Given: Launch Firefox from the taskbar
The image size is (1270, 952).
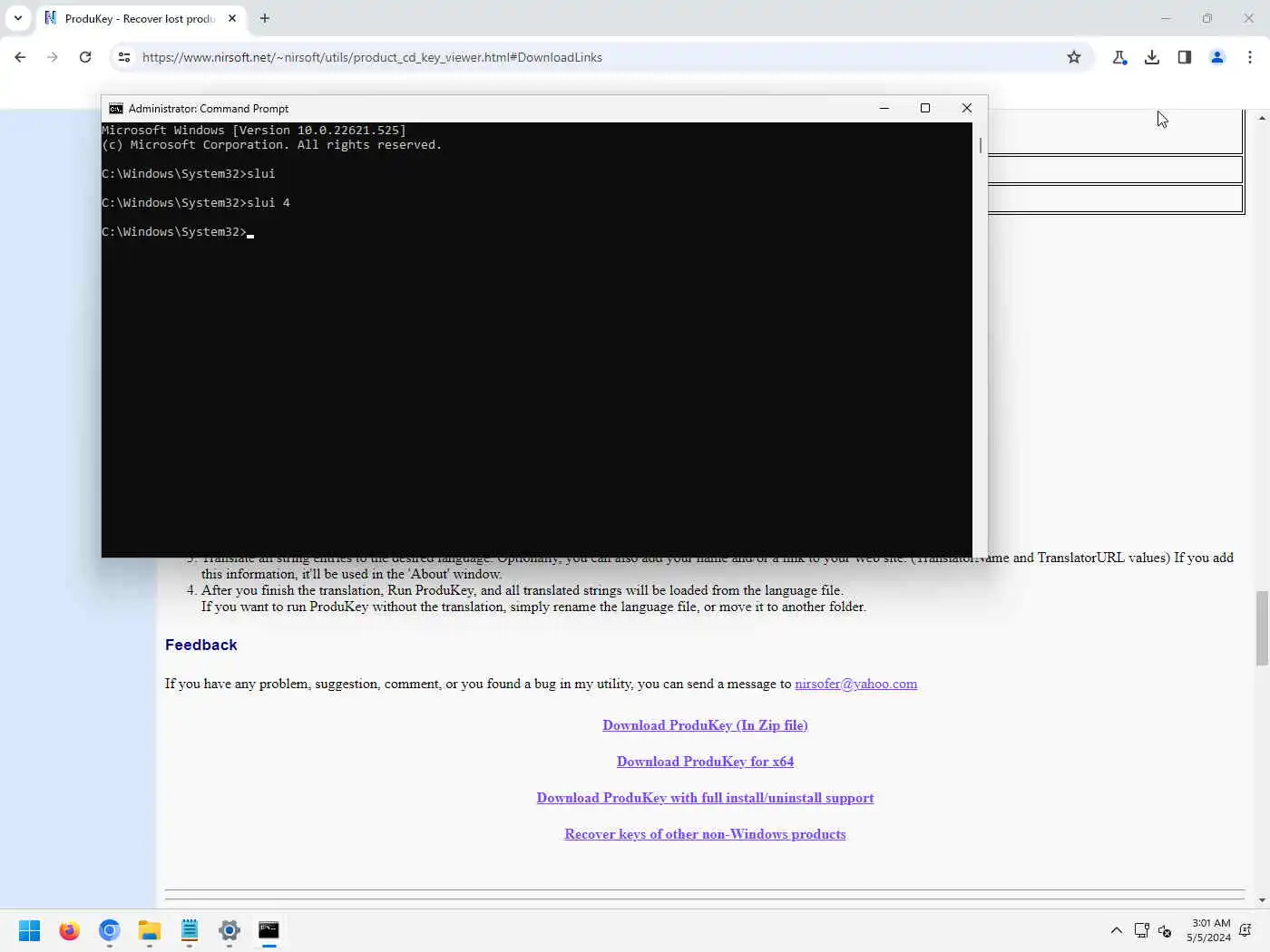Looking at the screenshot, I should [x=69, y=930].
